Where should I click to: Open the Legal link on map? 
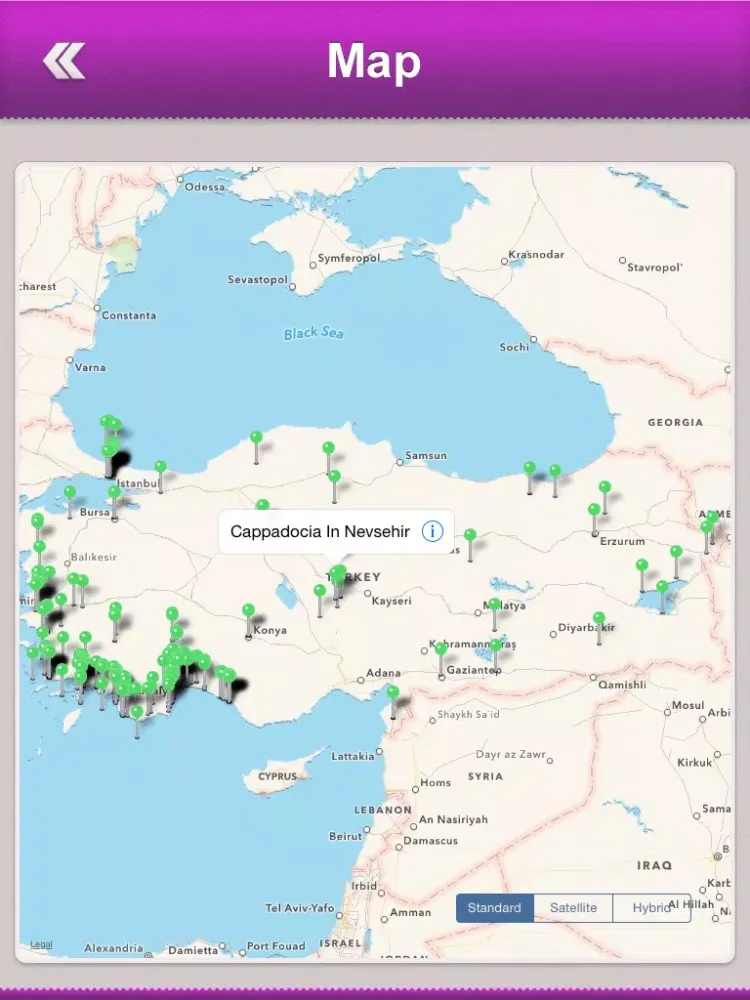41,945
